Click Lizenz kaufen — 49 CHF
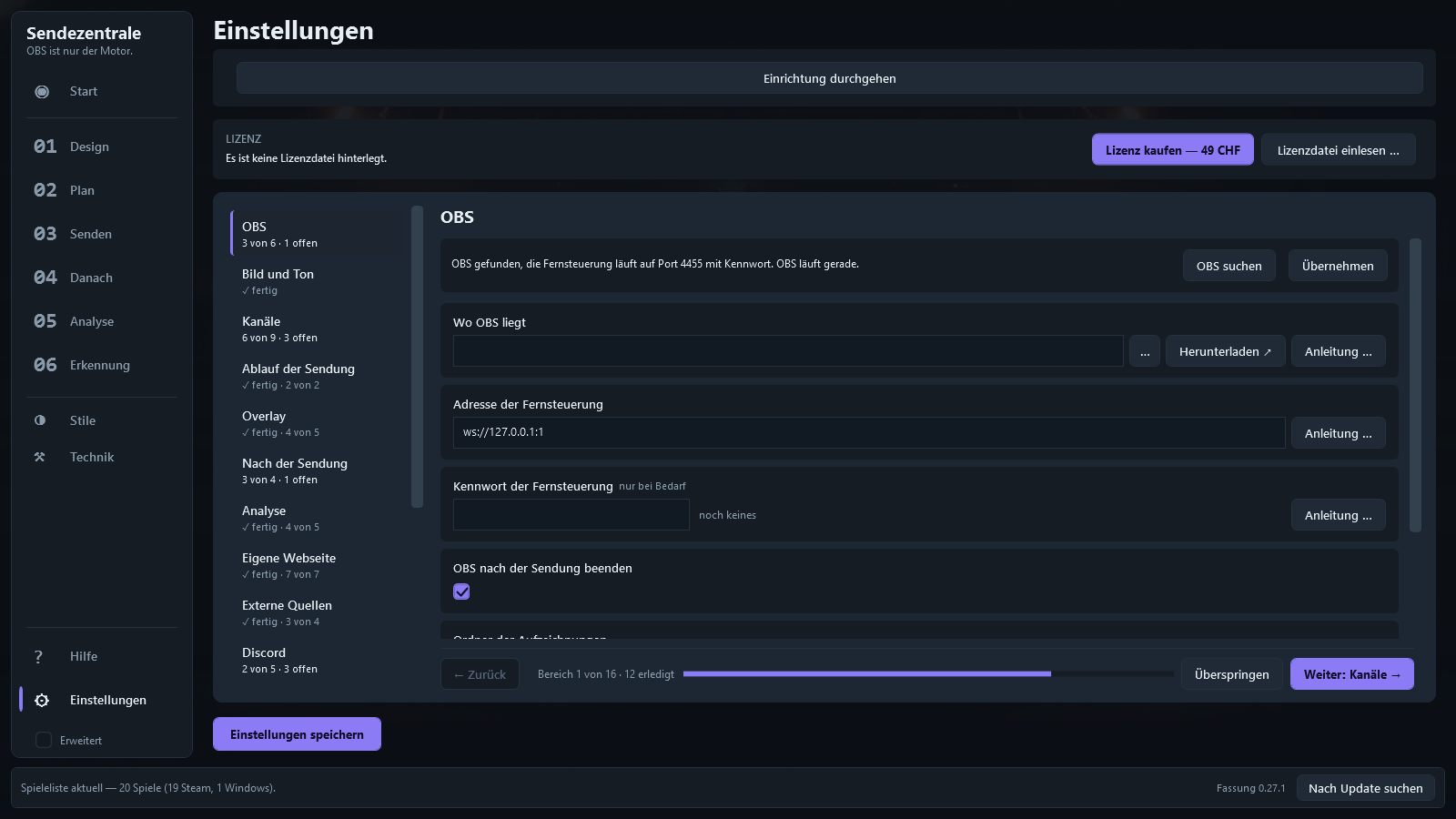Viewport: 1456px width, 819px height. tap(1172, 150)
